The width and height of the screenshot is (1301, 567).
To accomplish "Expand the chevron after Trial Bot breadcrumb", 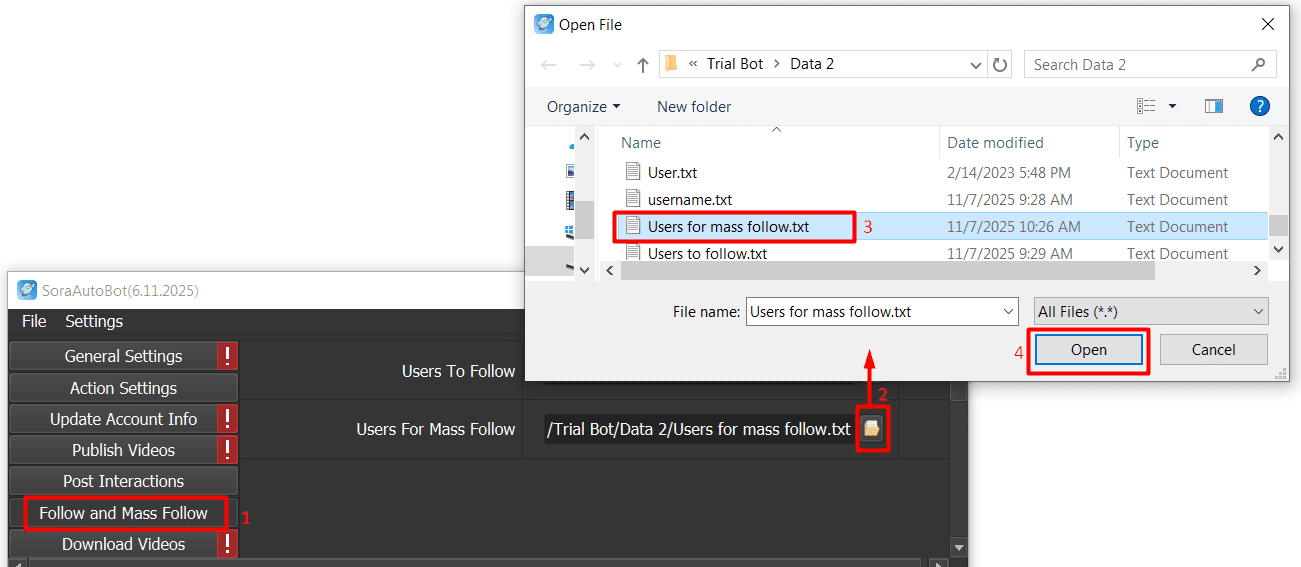I will (777, 64).
